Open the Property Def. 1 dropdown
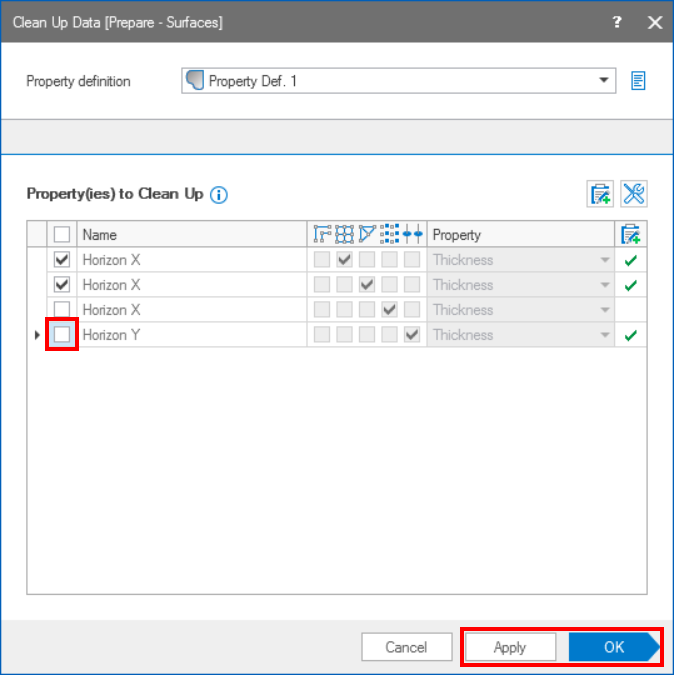The height and width of the screenshot is (675, 674). (x=603, y=81)
